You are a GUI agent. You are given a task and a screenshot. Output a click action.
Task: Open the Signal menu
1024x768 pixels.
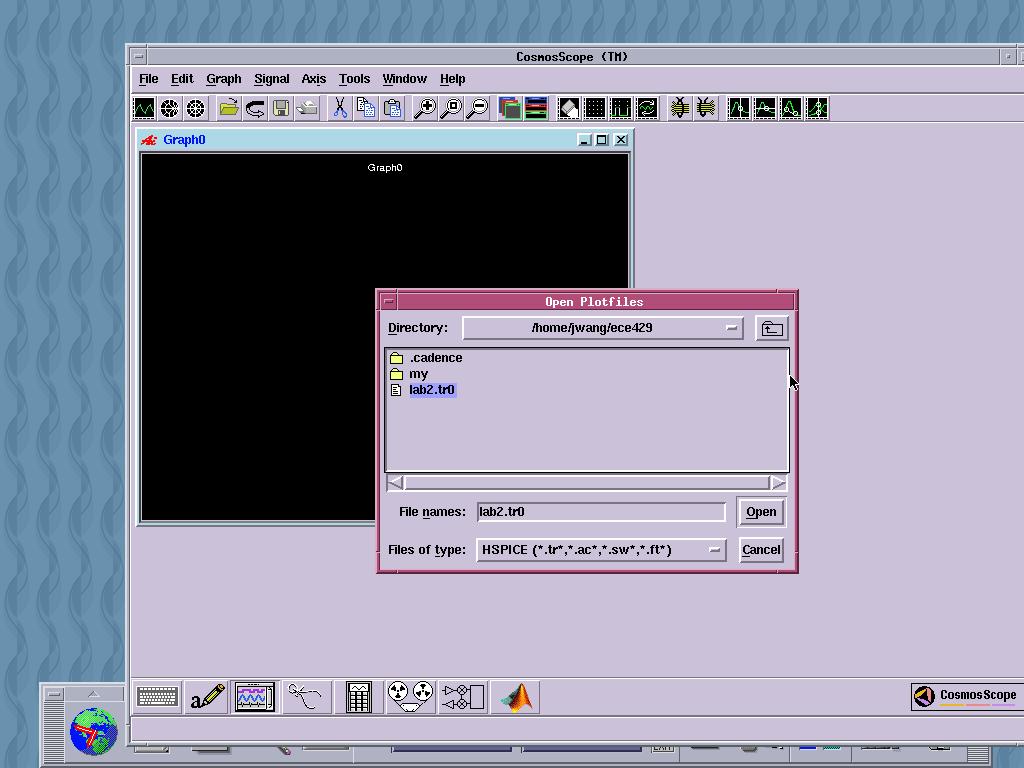click(272, 79)
